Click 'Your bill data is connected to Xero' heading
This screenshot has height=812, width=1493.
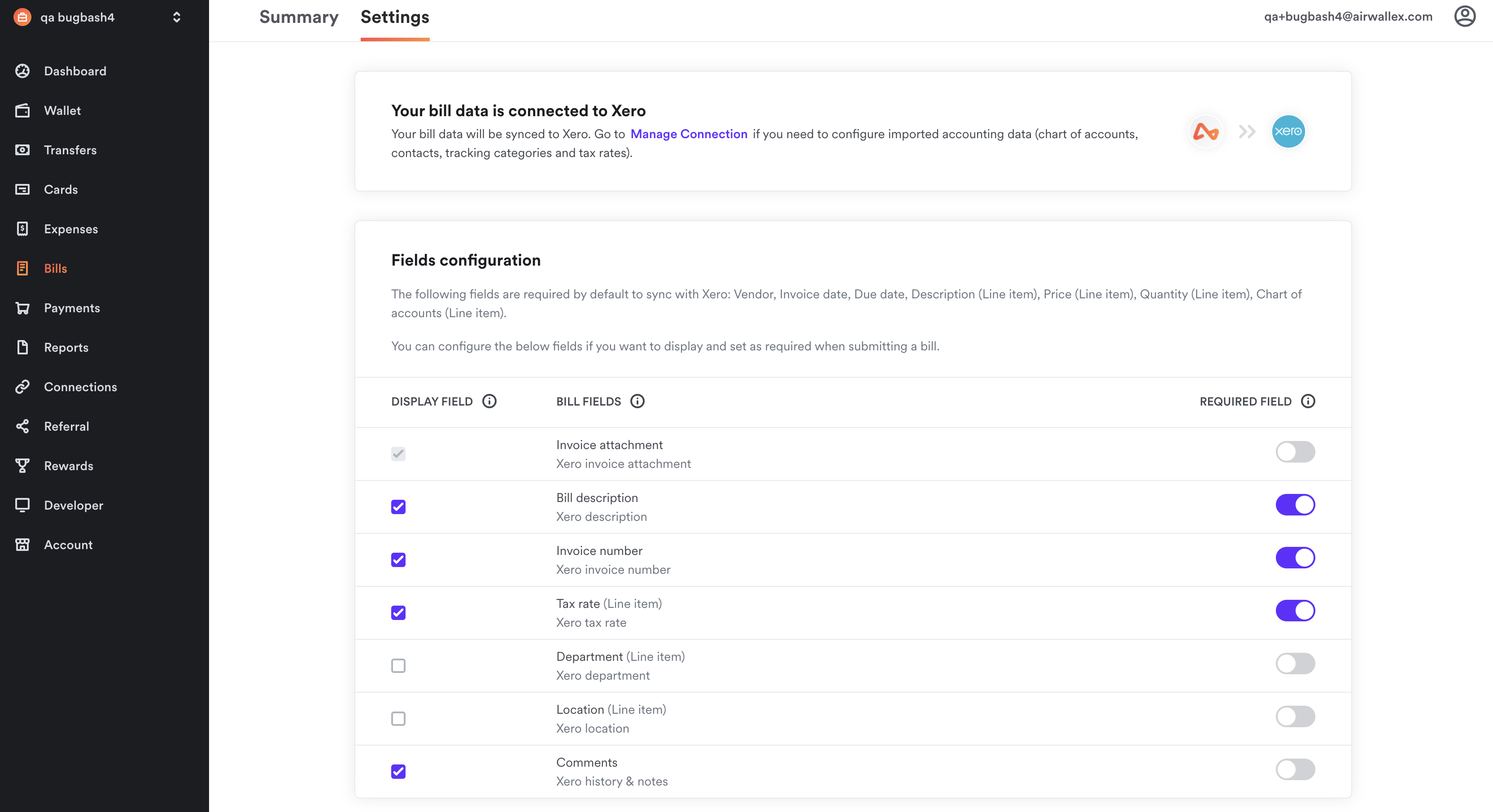click(518, 111)
